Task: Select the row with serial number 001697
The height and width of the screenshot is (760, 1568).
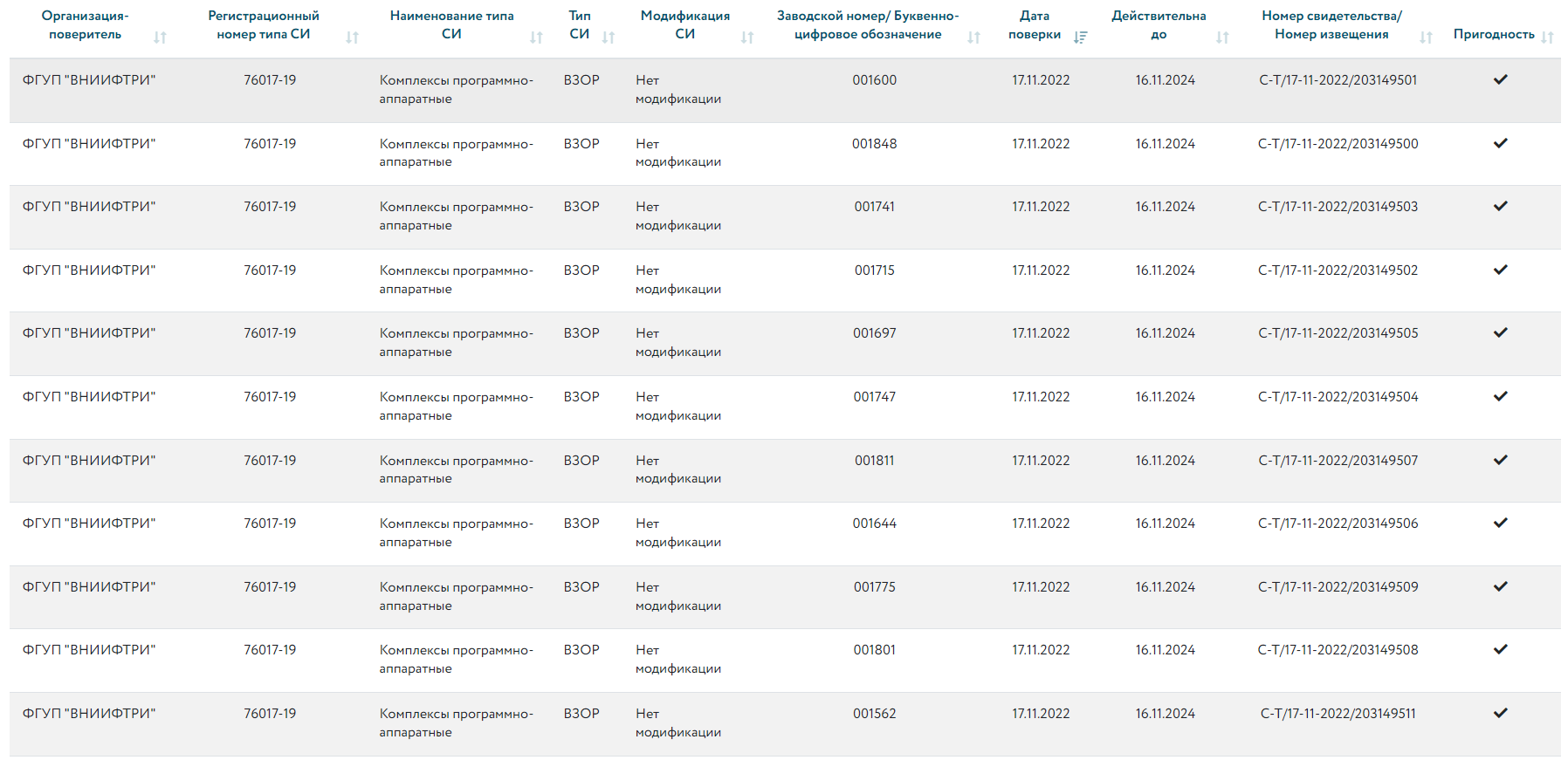Action: (874, 333)
